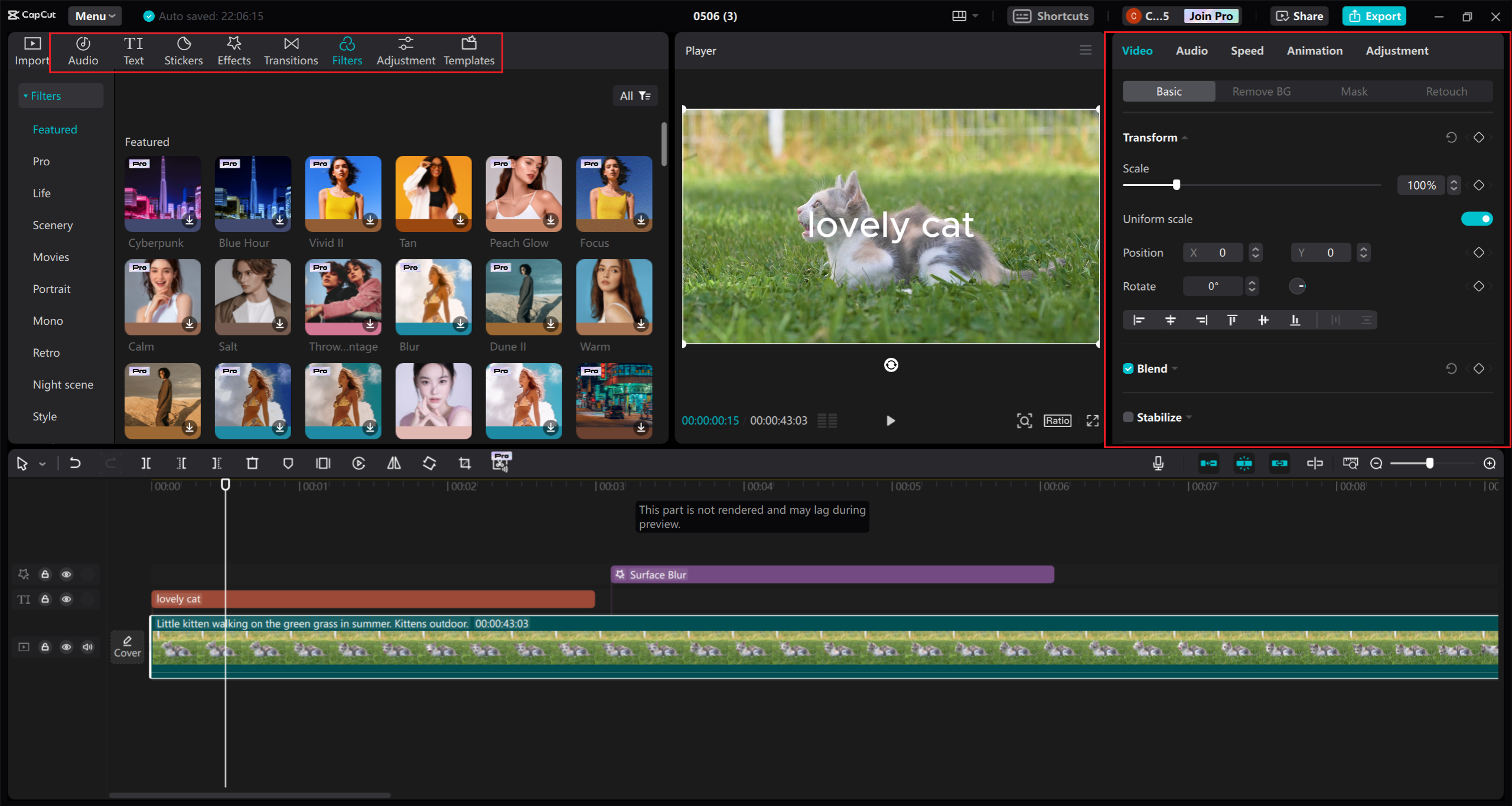
Task: Select the Portrait filter category
Action: tap(51, 289)
